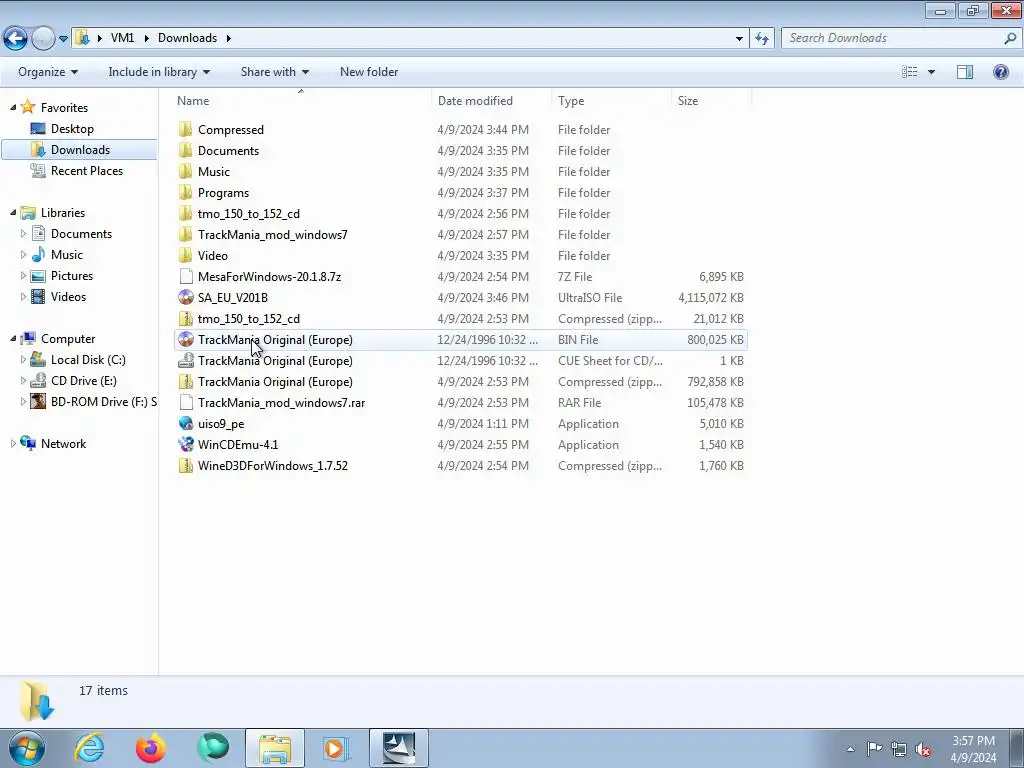Open the view options dropdown arrow
Image resolution: width=1024 pixels, height=768 pixels.
931,72
